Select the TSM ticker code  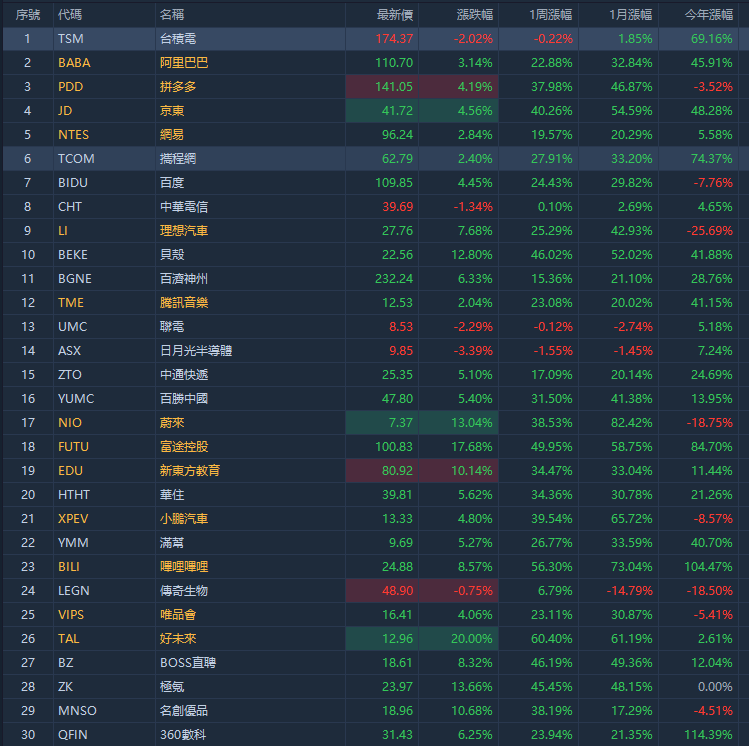pos(71,39)
